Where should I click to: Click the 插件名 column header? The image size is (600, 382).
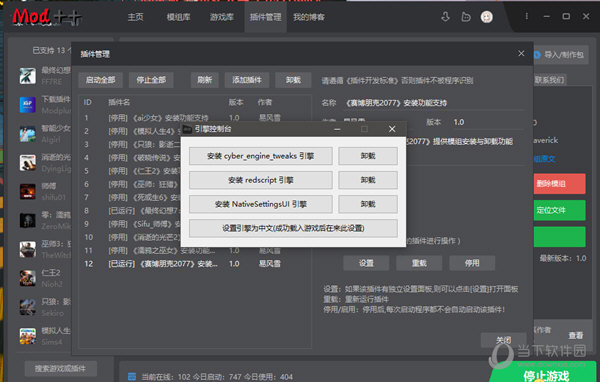click(119, 102)
